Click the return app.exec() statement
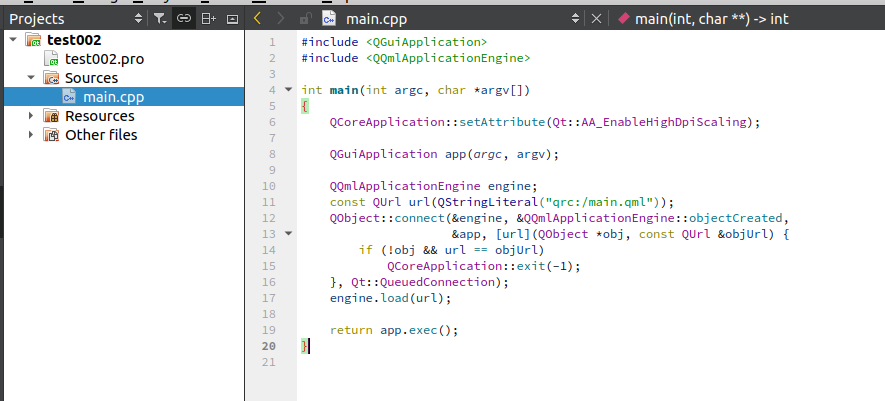 394,330
